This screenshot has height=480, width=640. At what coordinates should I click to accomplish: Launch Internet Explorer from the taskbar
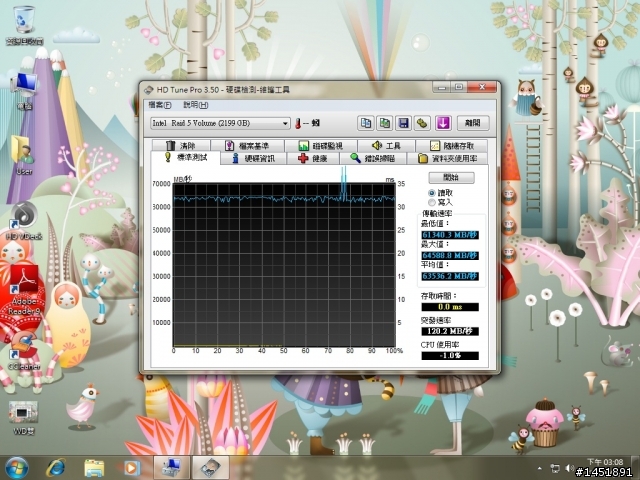pos(56,468)
